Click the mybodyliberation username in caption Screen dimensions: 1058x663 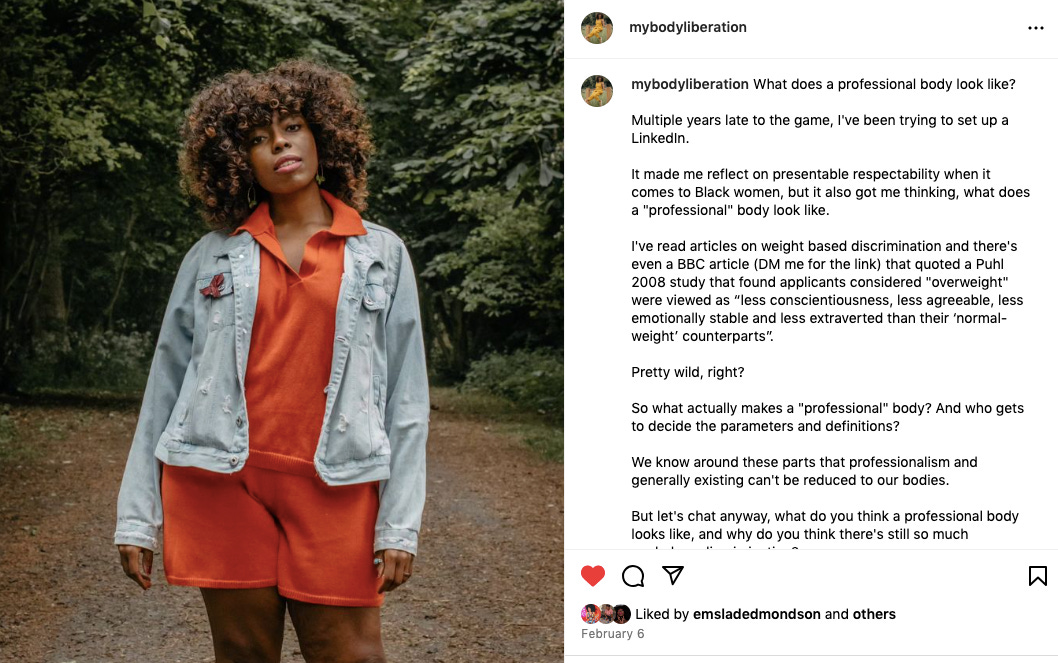pyautogui.click(x=690, y=84)
